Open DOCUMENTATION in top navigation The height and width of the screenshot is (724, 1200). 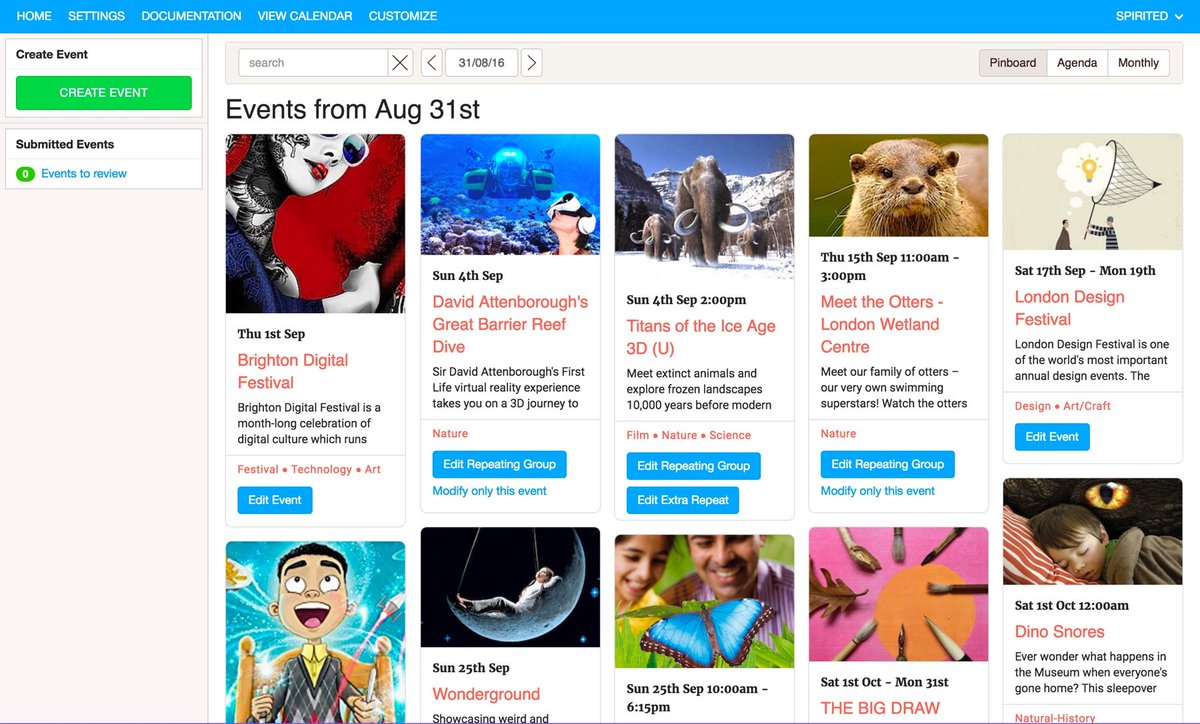(191, 16)
